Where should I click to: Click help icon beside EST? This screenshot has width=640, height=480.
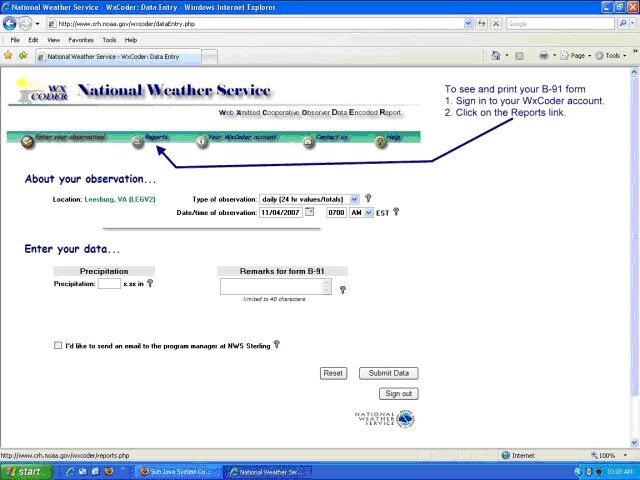tap(396, 212)
